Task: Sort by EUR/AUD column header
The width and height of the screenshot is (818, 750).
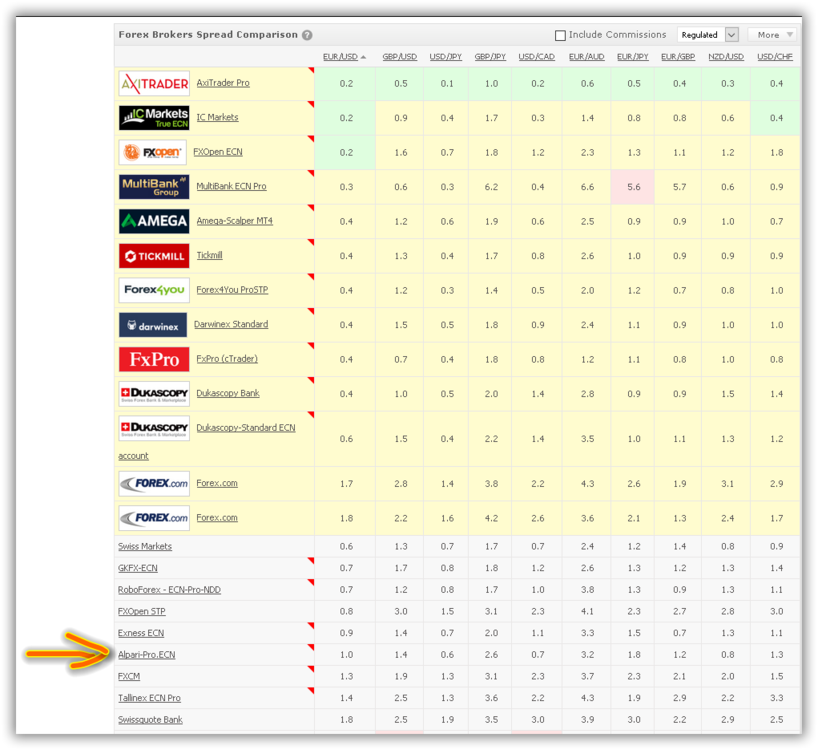Action: coord(586,57)
